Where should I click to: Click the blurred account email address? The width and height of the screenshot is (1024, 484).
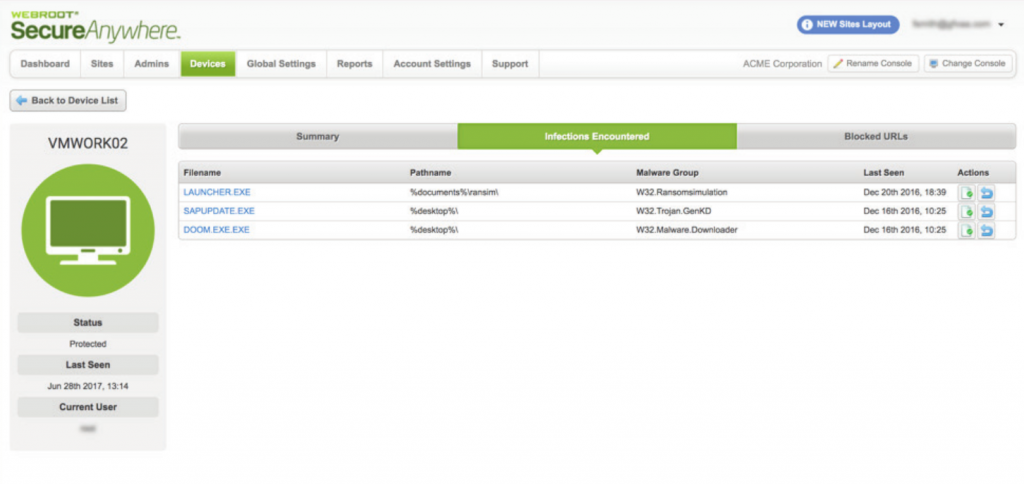[952, 24]
